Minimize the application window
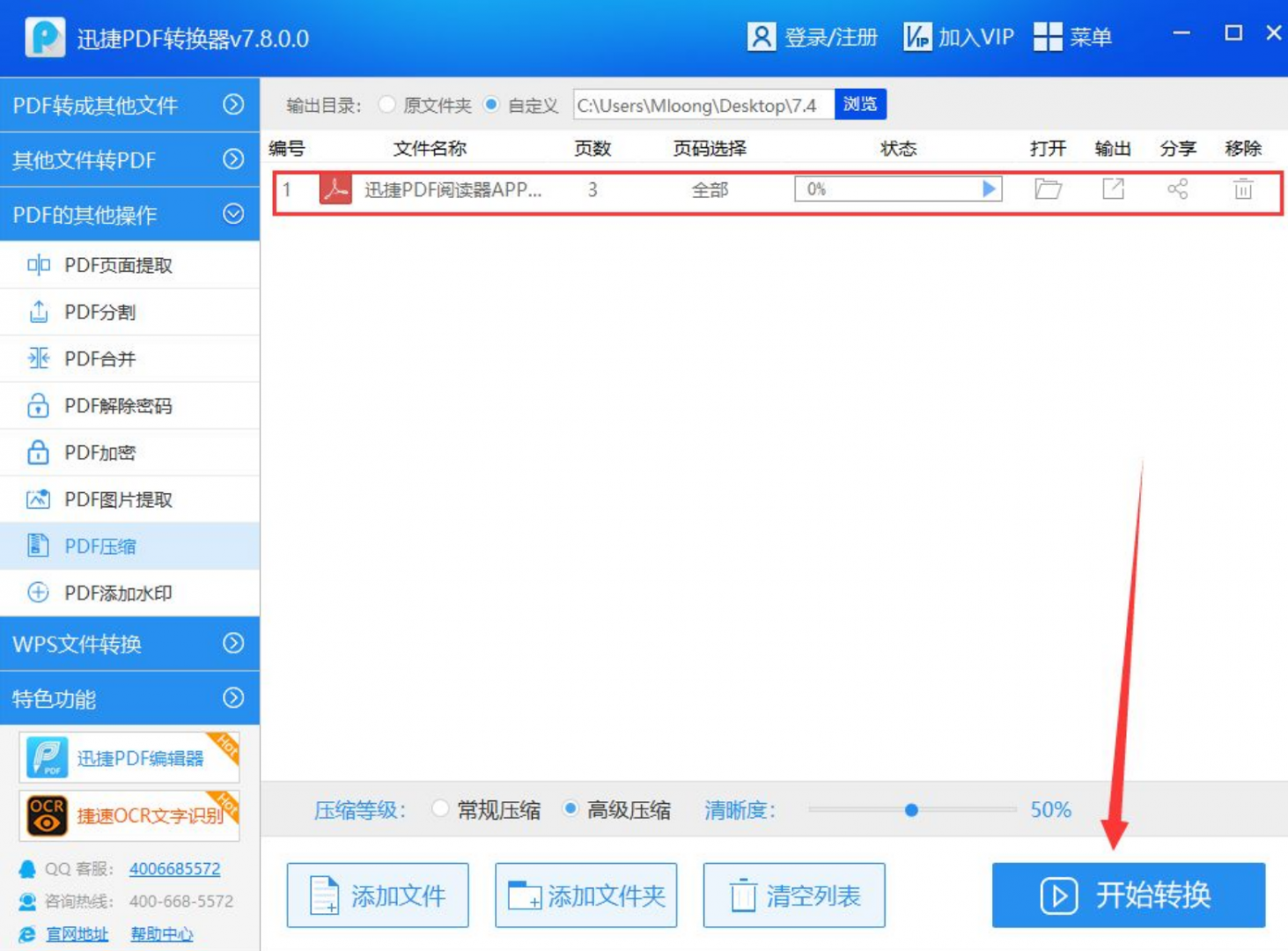The width and height of the screenshot is (1288, 951). 1181,33
